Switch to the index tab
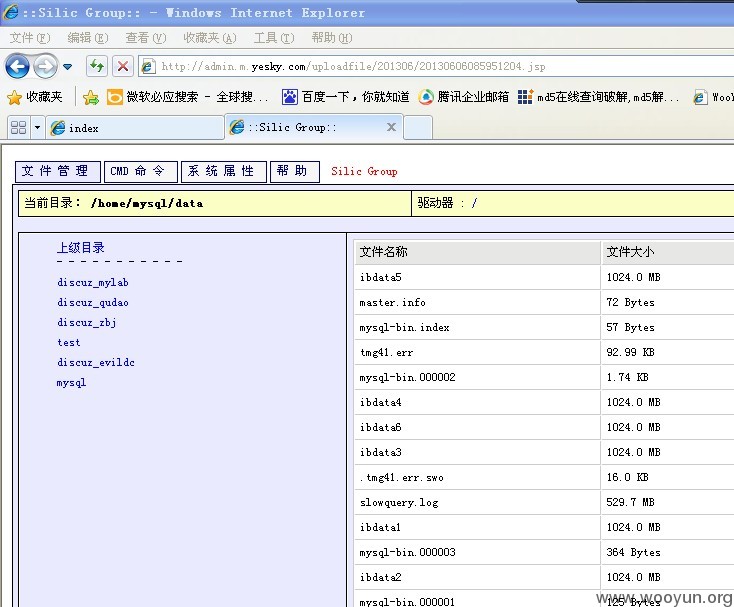The height and width of the screenshot is (607, 734). [x=135, y=128]
